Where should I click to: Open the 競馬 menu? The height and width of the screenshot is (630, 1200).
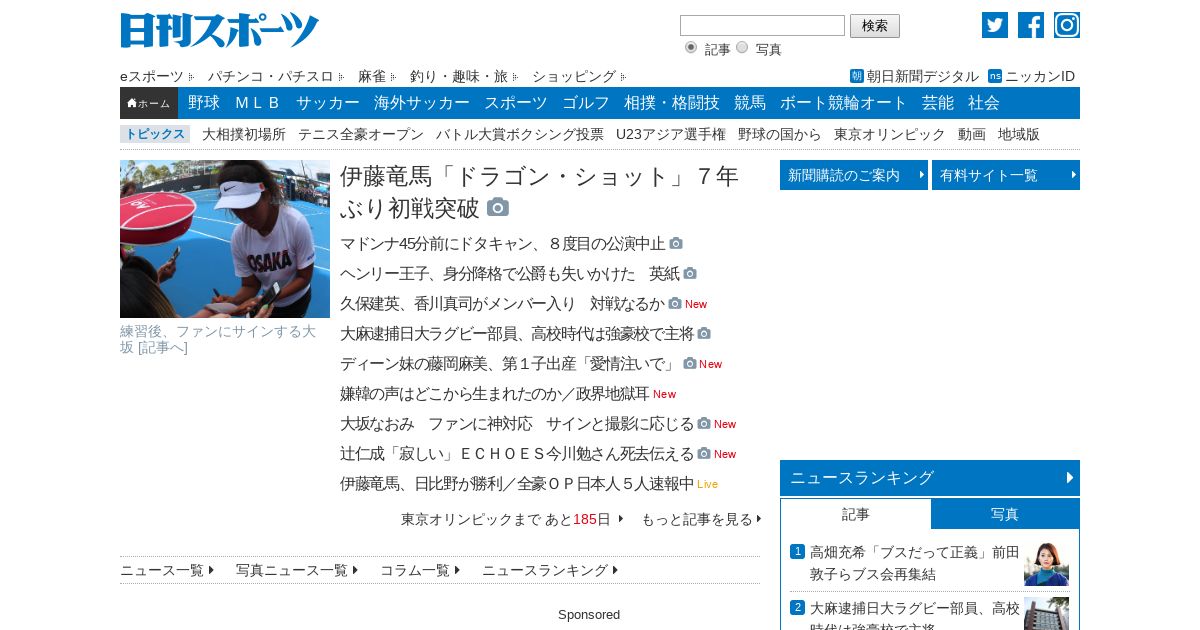click(x=750, y=103)
